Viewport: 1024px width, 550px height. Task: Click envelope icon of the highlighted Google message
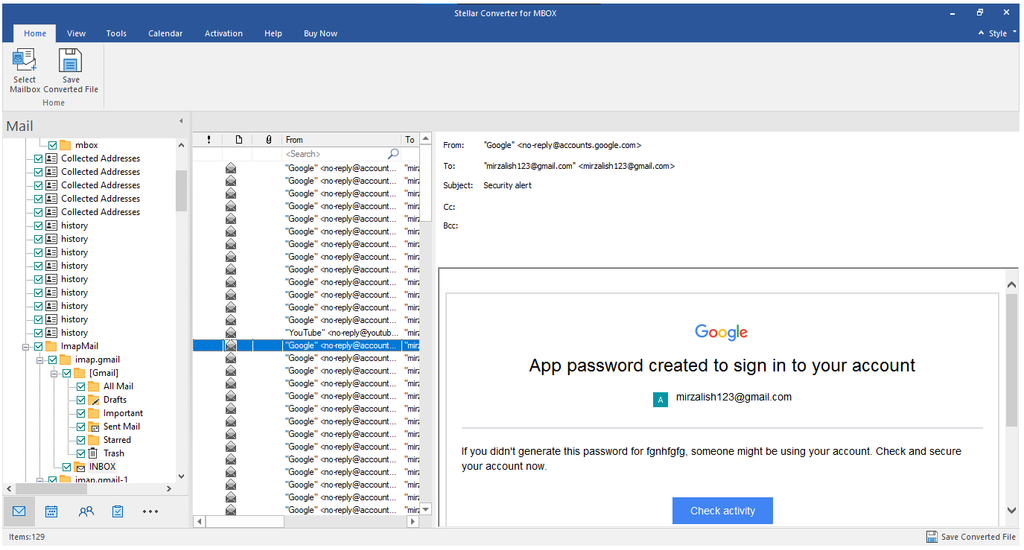[231, 346]
